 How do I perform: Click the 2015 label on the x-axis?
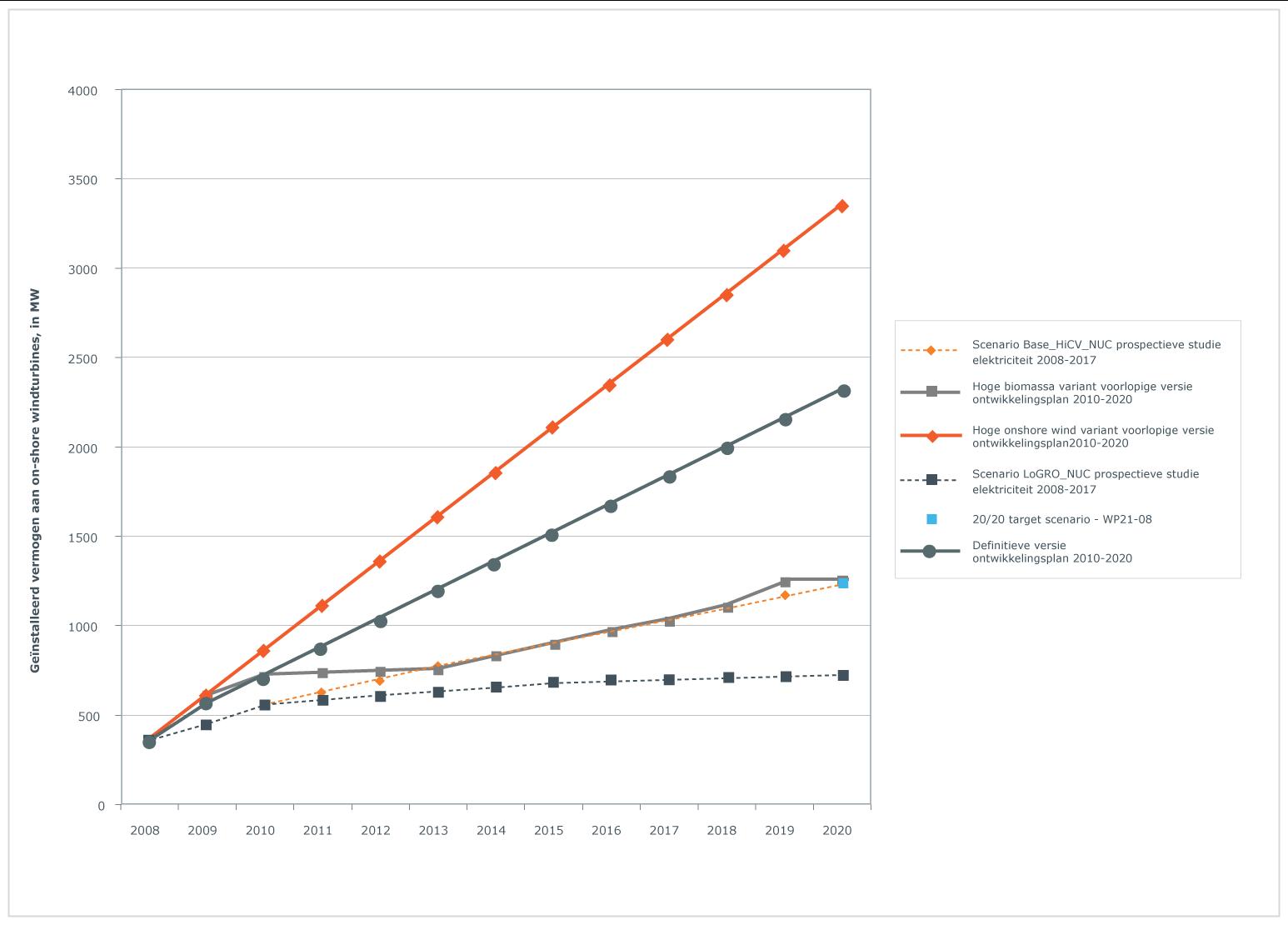(x=548, y=831)
